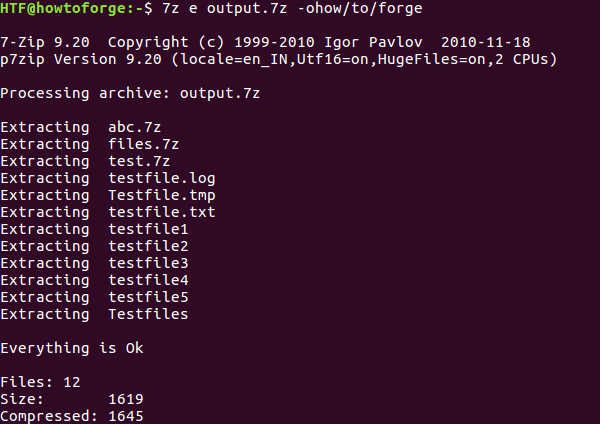Viewport: 600px width, 424px height.
Task: Select the testfile.txt filename
Action: (x=161, y=212)
